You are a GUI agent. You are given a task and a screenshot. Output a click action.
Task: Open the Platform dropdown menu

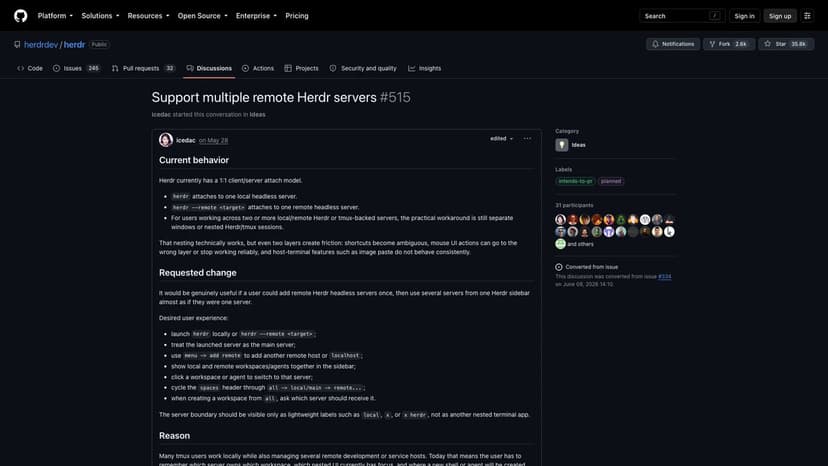[x=55, y=16]
